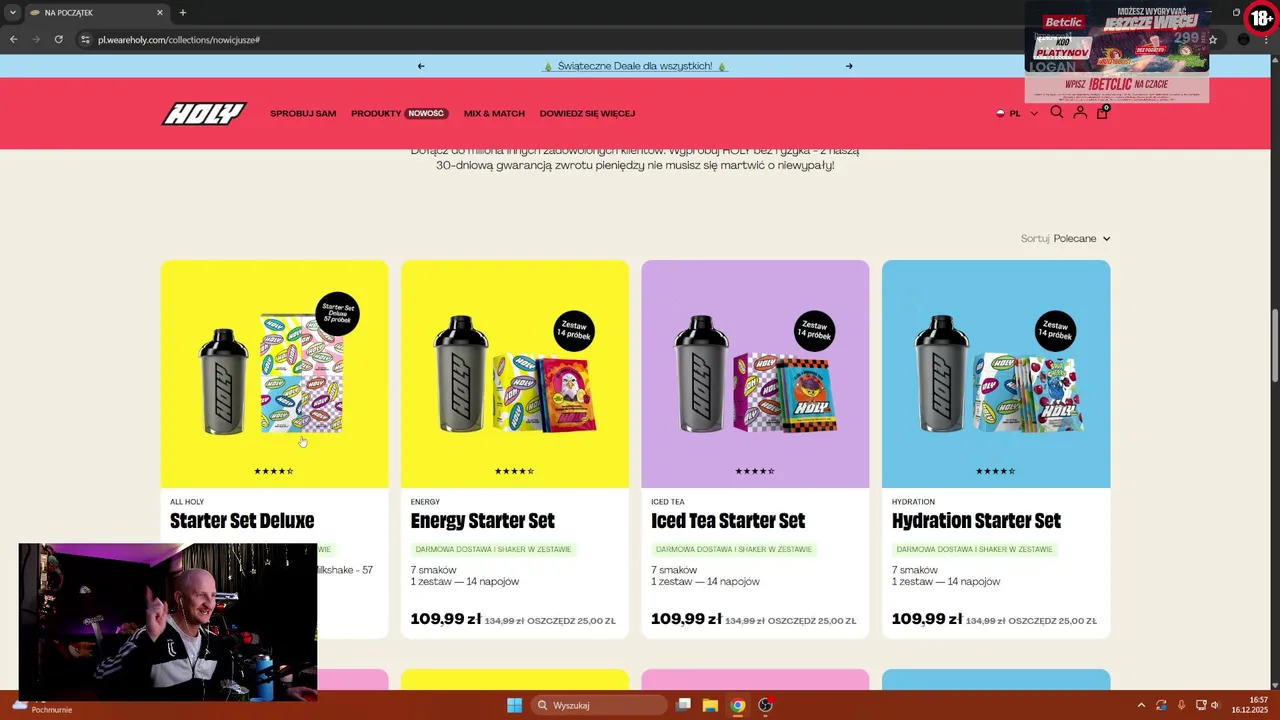Open the taskbar clock and date
Viewport: 1280px width, 720px height.
pyautogui.click(x=1250, y=705)
